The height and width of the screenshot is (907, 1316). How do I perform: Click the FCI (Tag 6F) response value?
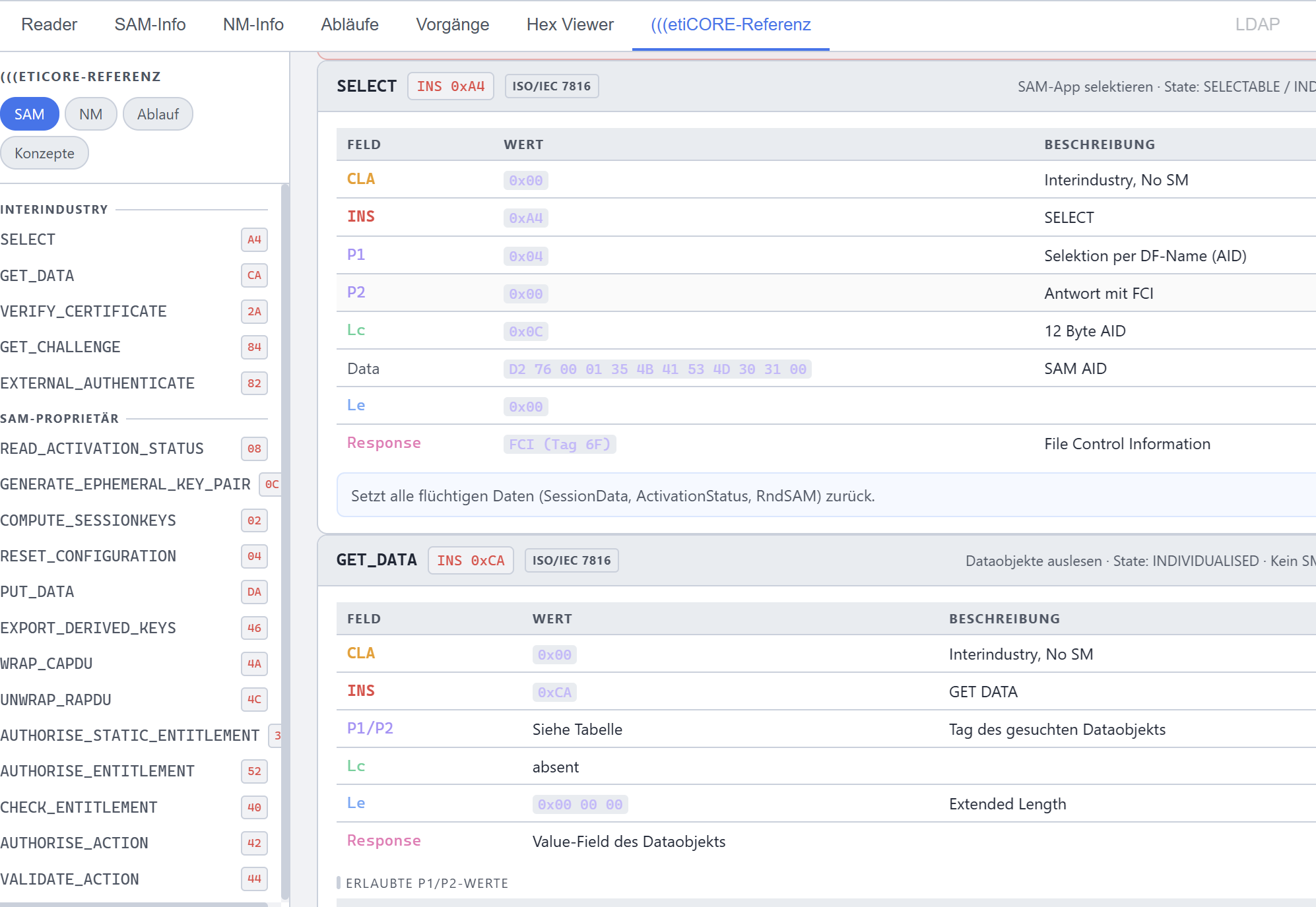coord(560,445)
